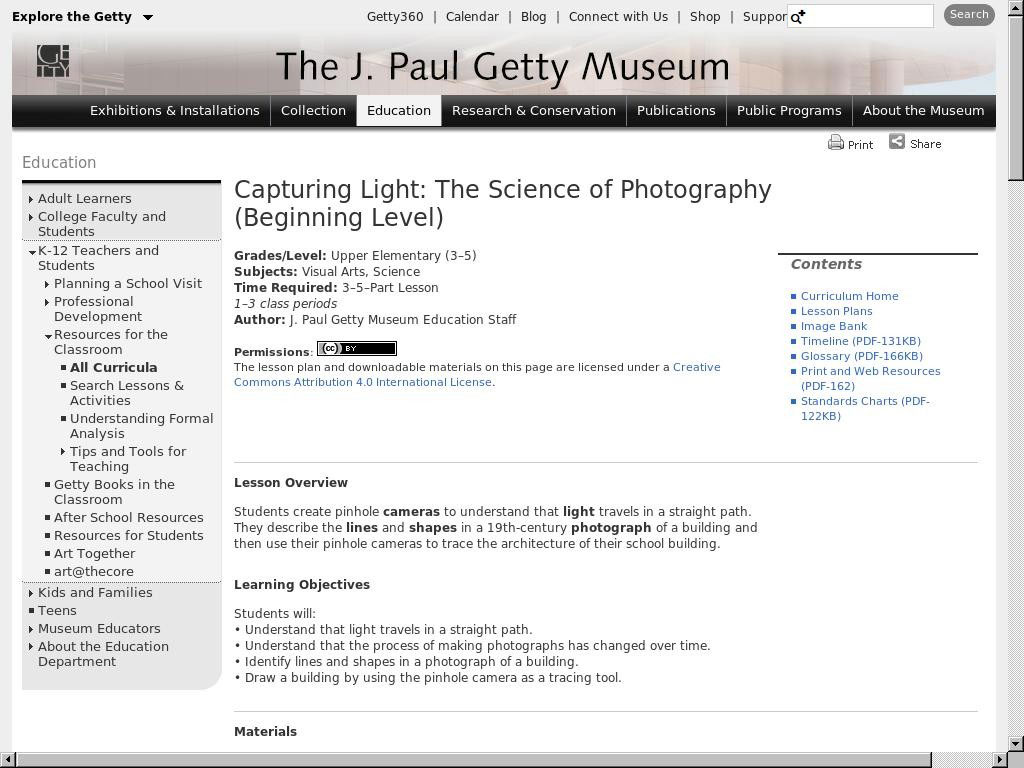Open About the Museum tab
Screen dimensions: 1024x768
pos(923,110)
